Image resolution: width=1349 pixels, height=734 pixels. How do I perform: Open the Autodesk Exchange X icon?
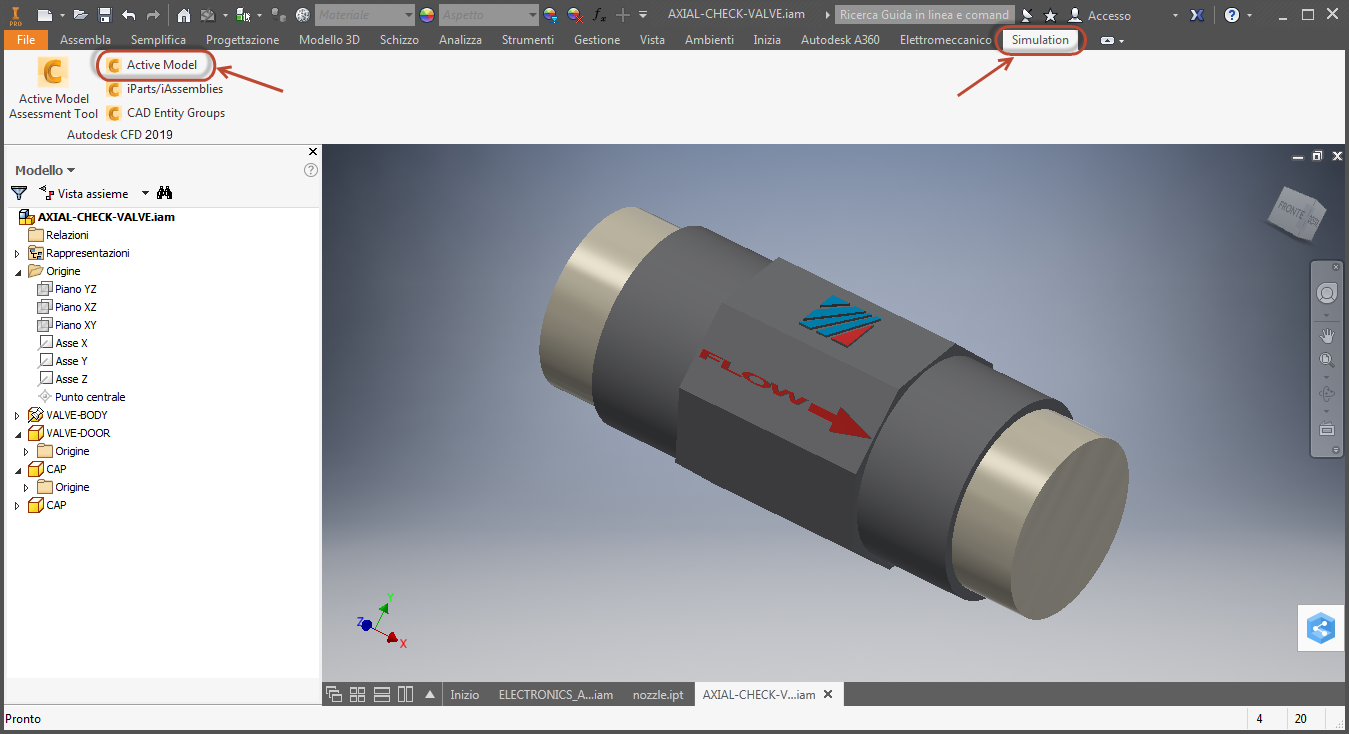pos(1199,15)
